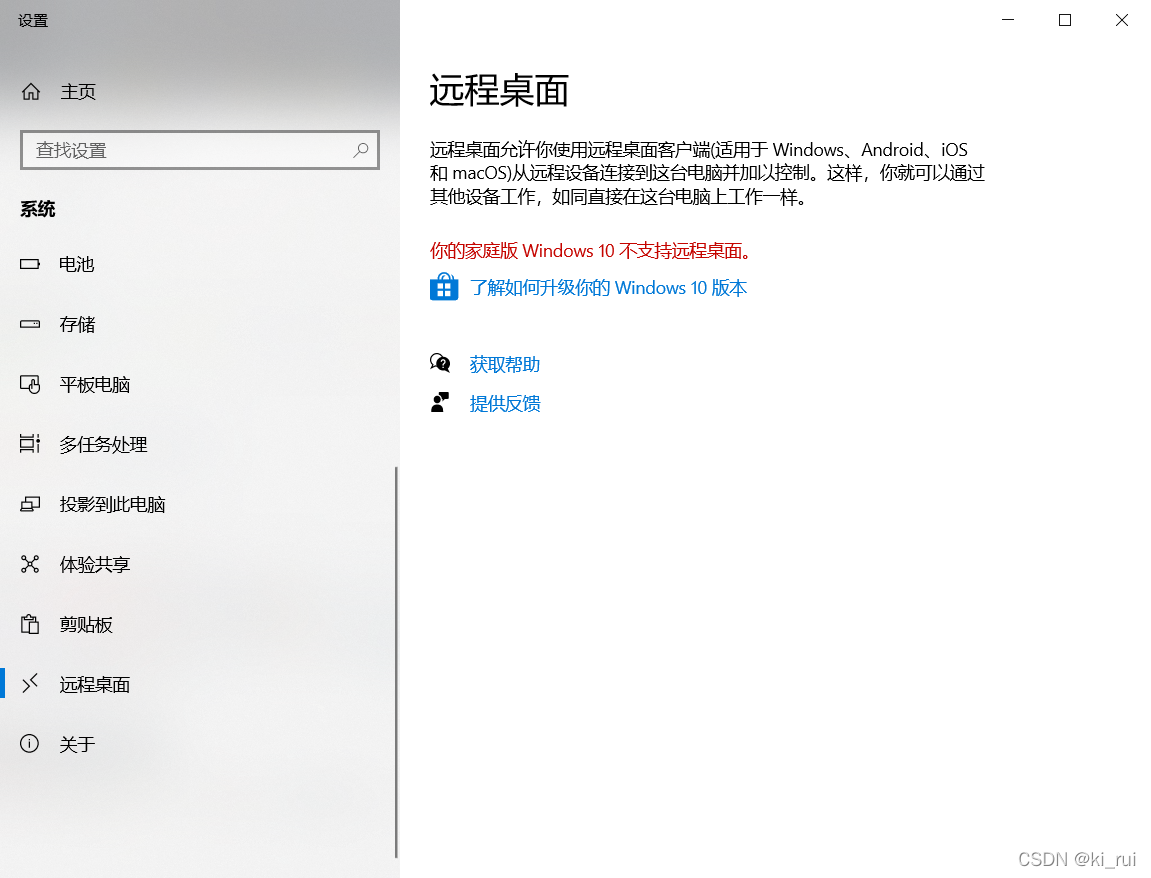1151x878 pixels.
Task: Open the 体验共享 settings page
Action: (x=95, y=565)
